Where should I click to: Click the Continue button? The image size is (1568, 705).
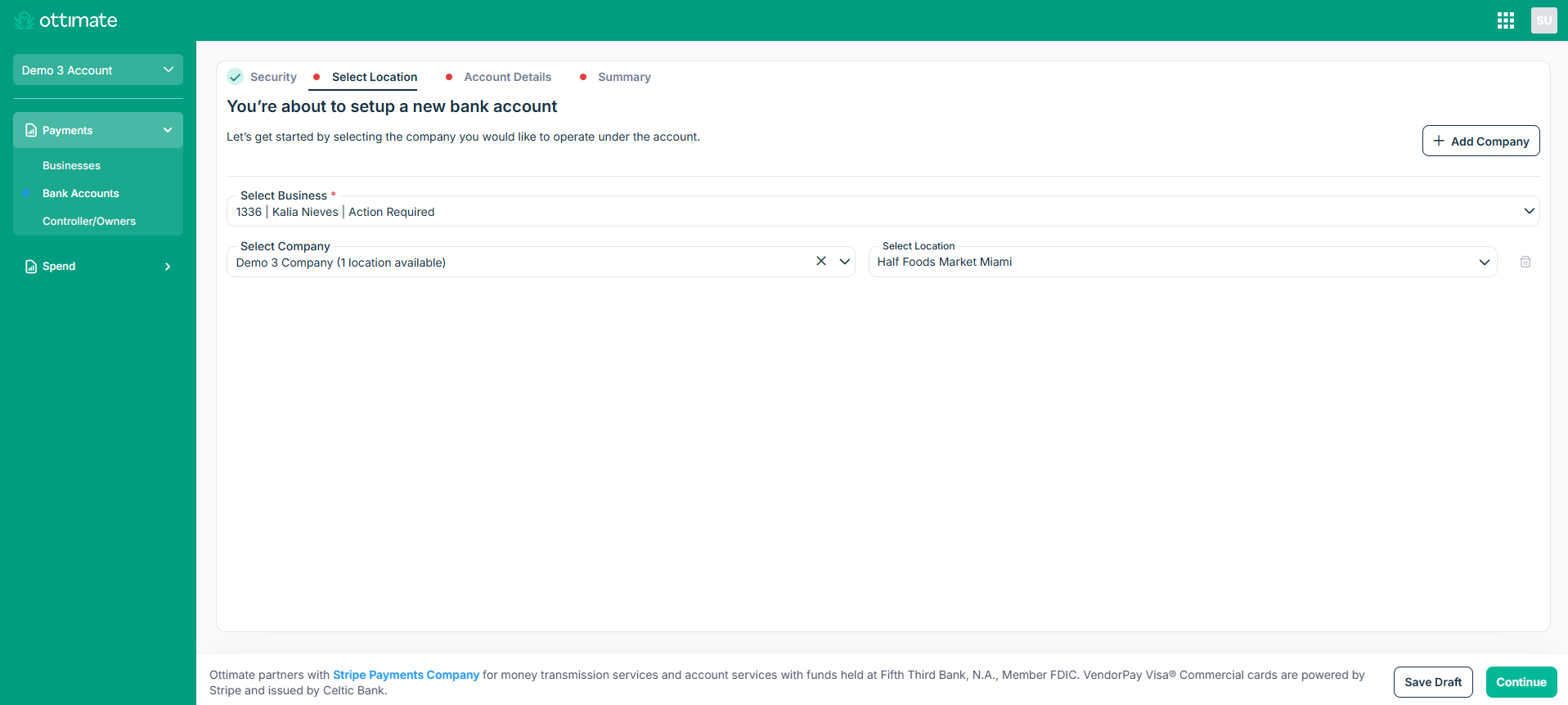[x=1521, y=682]
